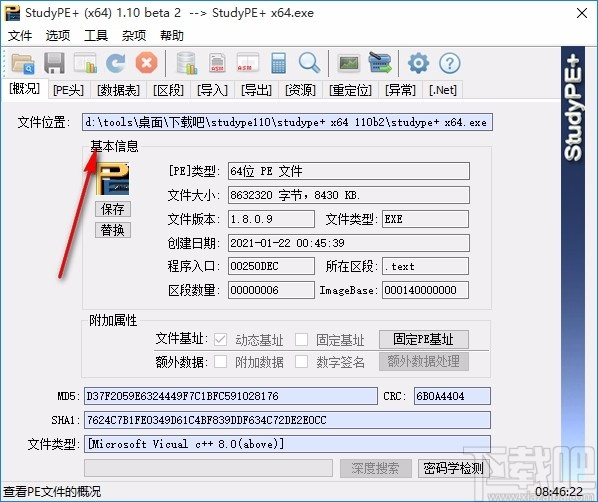Switch to the [数据表] tab
Screen dimensions: 598x502
pyautogui.click(x=118, y=90)
